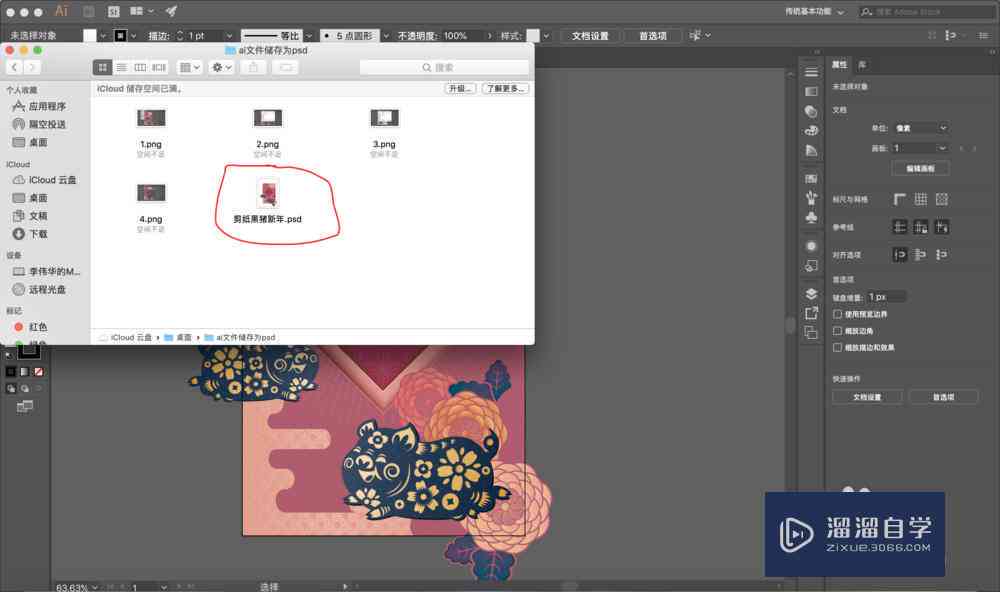This screenshot has width=1000, height=592.
Task: Toggle show grid in Properties panel
Action: [x=920, y=199]
